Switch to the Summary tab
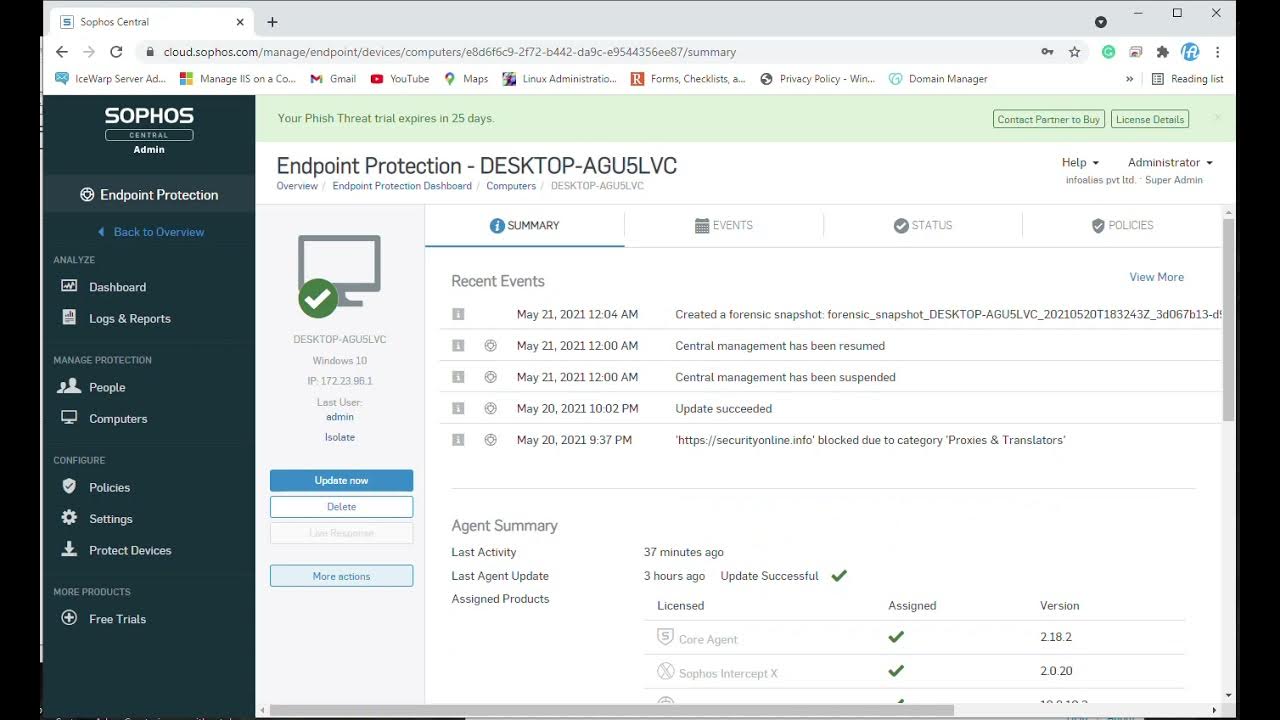This screenshot has height=720, width=1280. [x=524, y=225]
